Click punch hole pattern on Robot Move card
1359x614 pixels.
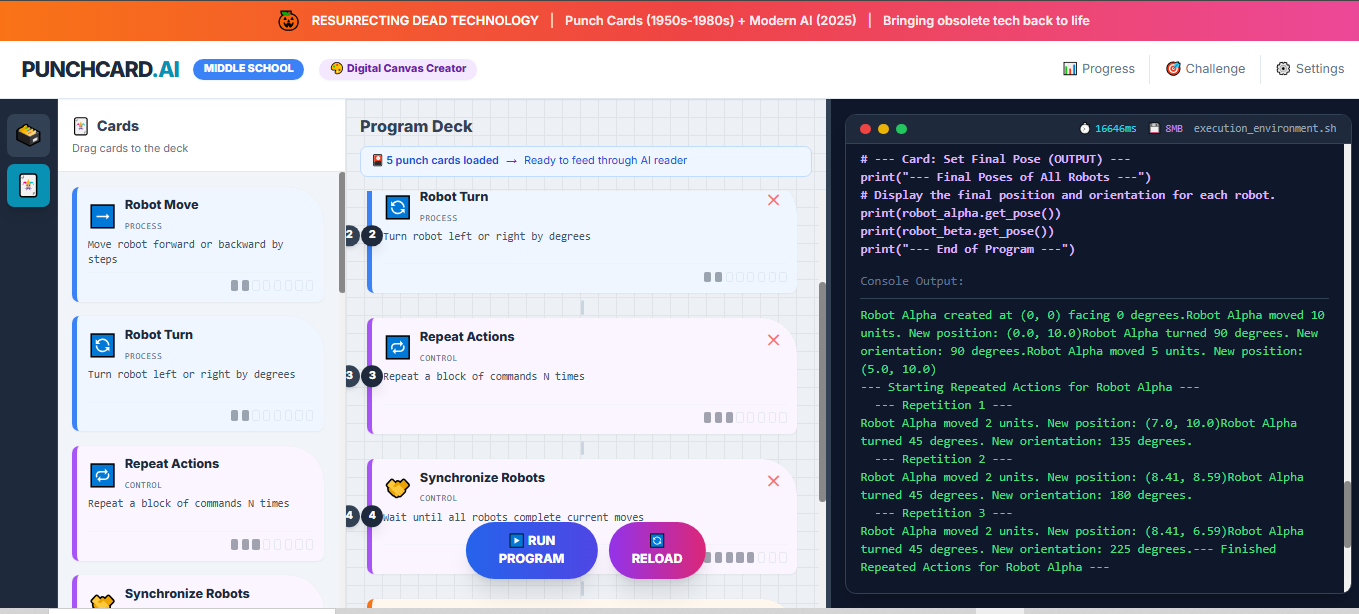(x=272, y=286)
